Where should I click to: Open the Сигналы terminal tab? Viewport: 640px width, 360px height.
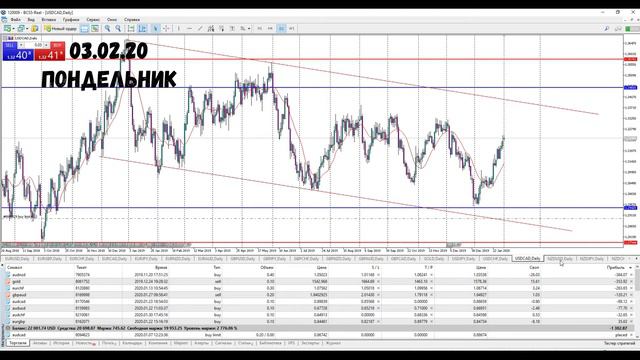pyautogui.click(x=223, y=343)
